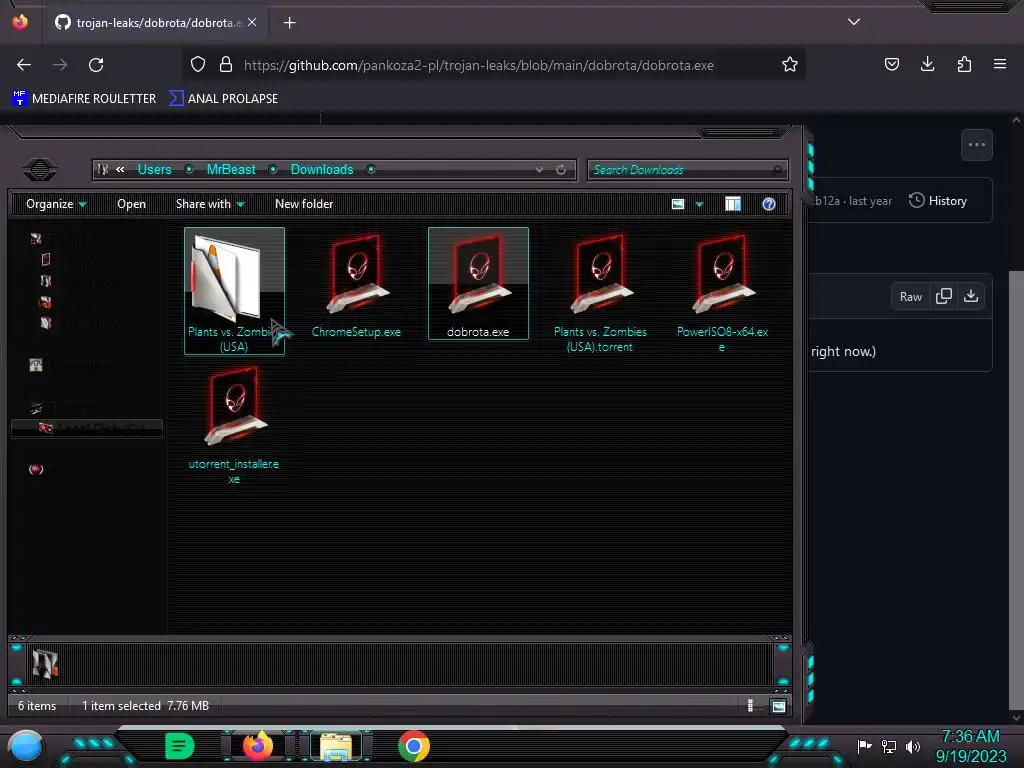Click the volume speaker tray icon
Viewport: 1024px width, 768px height.
coord(913,746)
